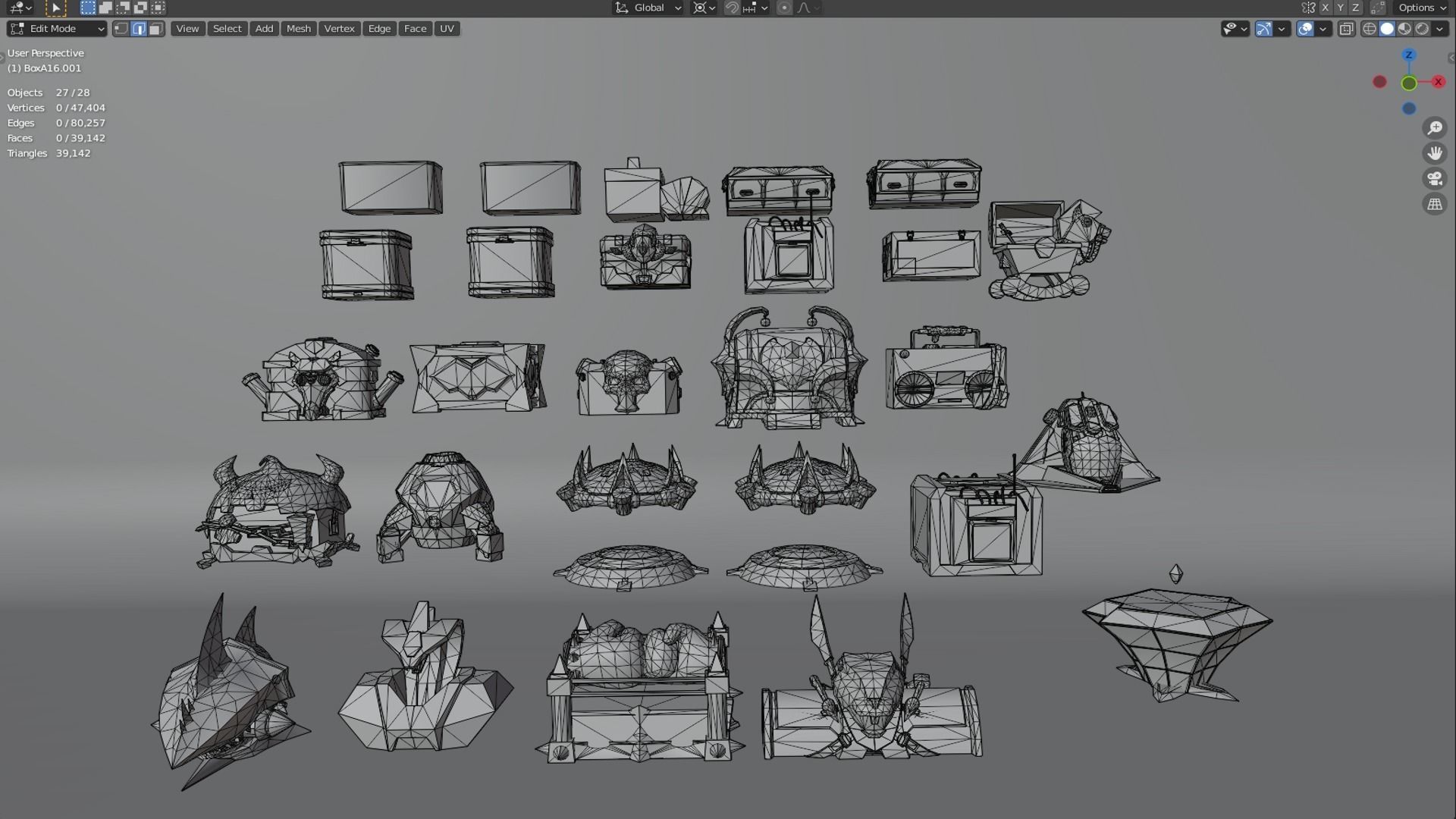The width and height of the screenshot is (1456, 819).
Task: Click the boombox chest model in viewport
Action: pyautogui.click(x=947, y=368)
